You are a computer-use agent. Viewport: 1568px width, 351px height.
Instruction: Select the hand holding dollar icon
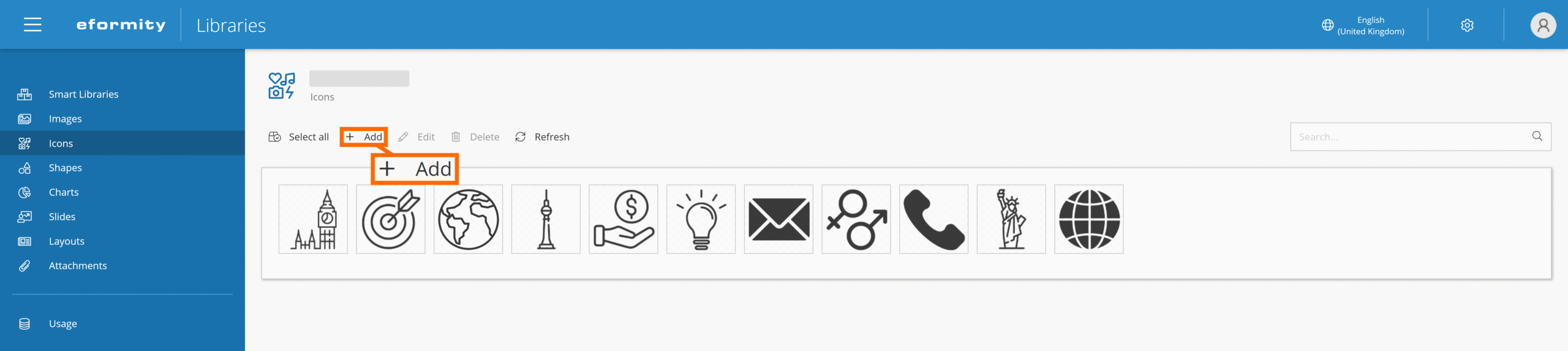[624, 219]
